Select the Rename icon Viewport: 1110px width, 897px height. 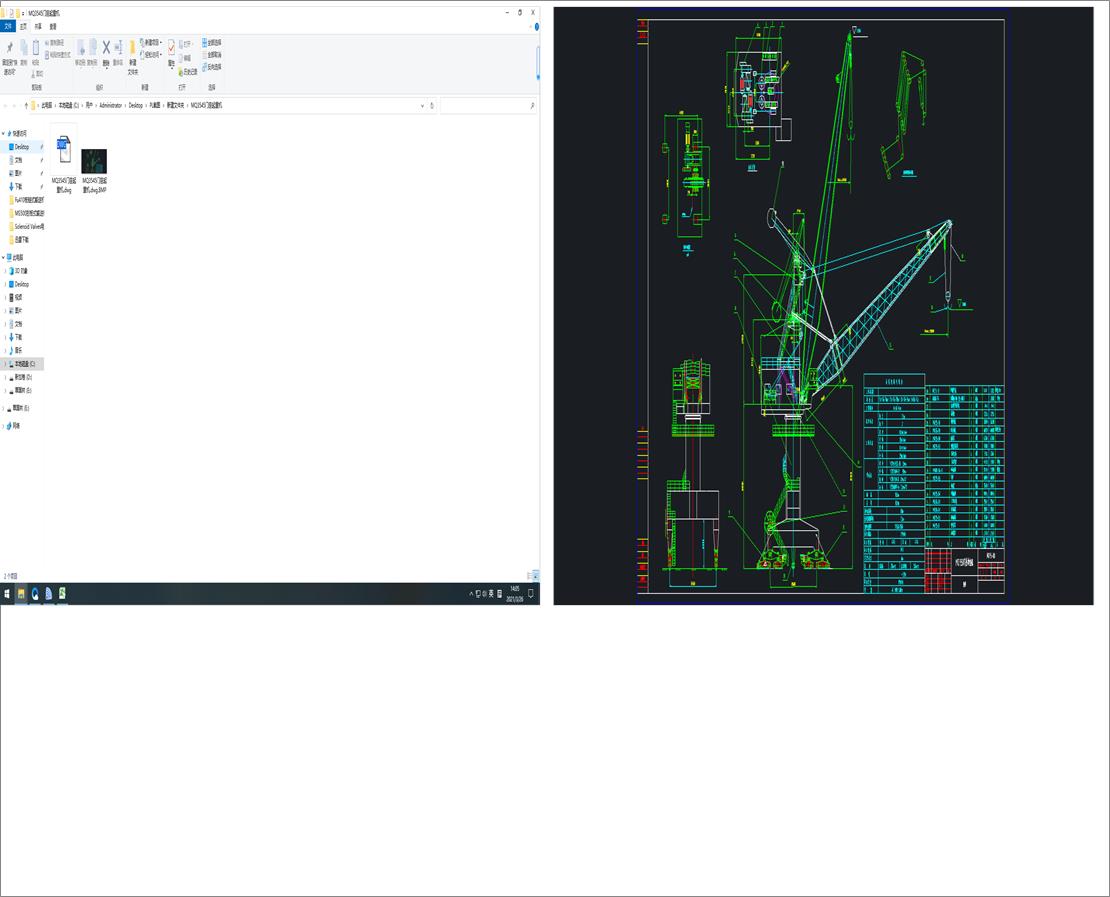tap(119, 48)
